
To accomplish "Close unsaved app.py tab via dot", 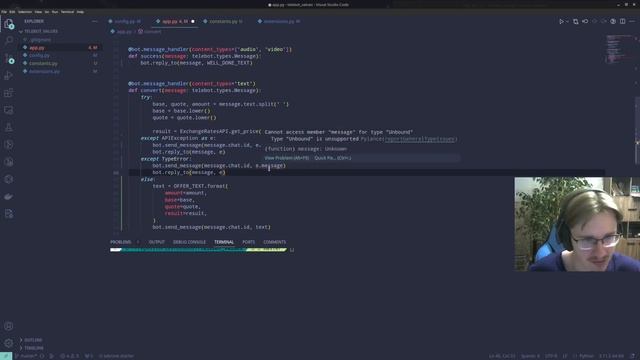I will click(193, 21).
